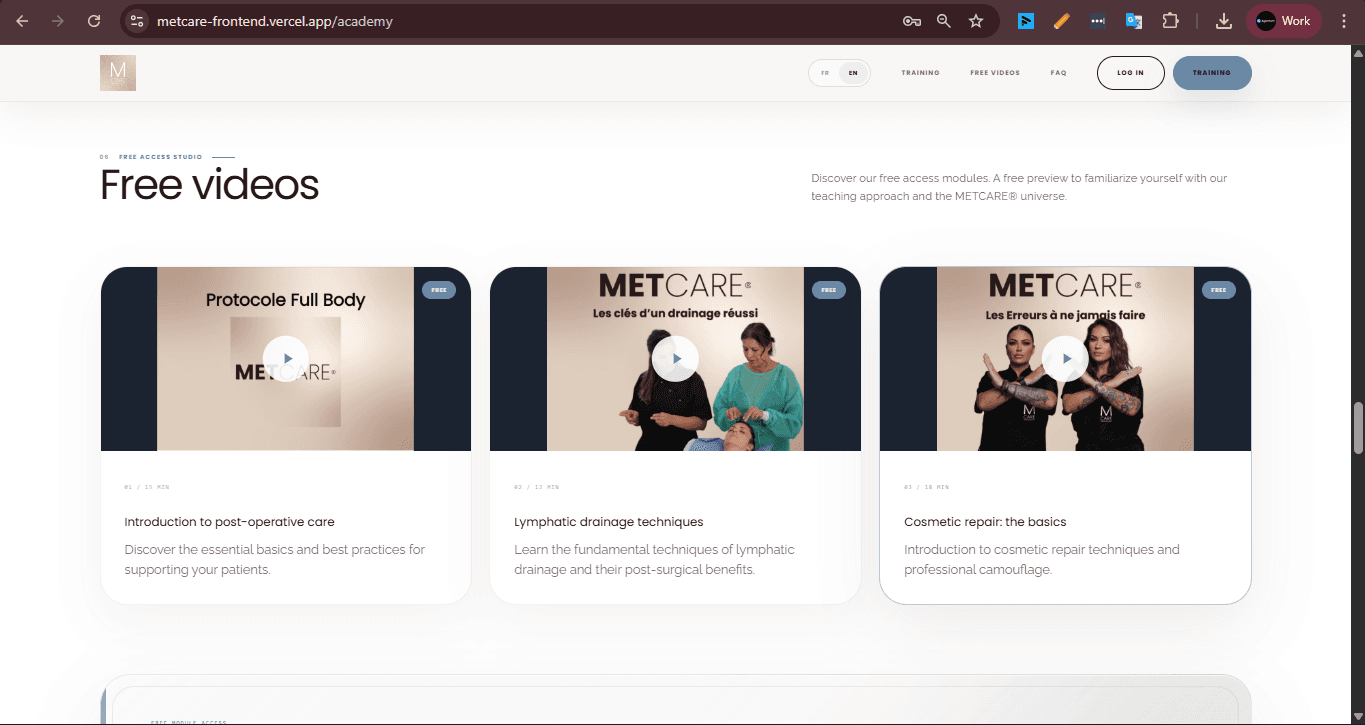Click the page vertical scrollbar thumb
Image resolution: width=1365 pixels, height=725 pixels.
pos(1357,428)
